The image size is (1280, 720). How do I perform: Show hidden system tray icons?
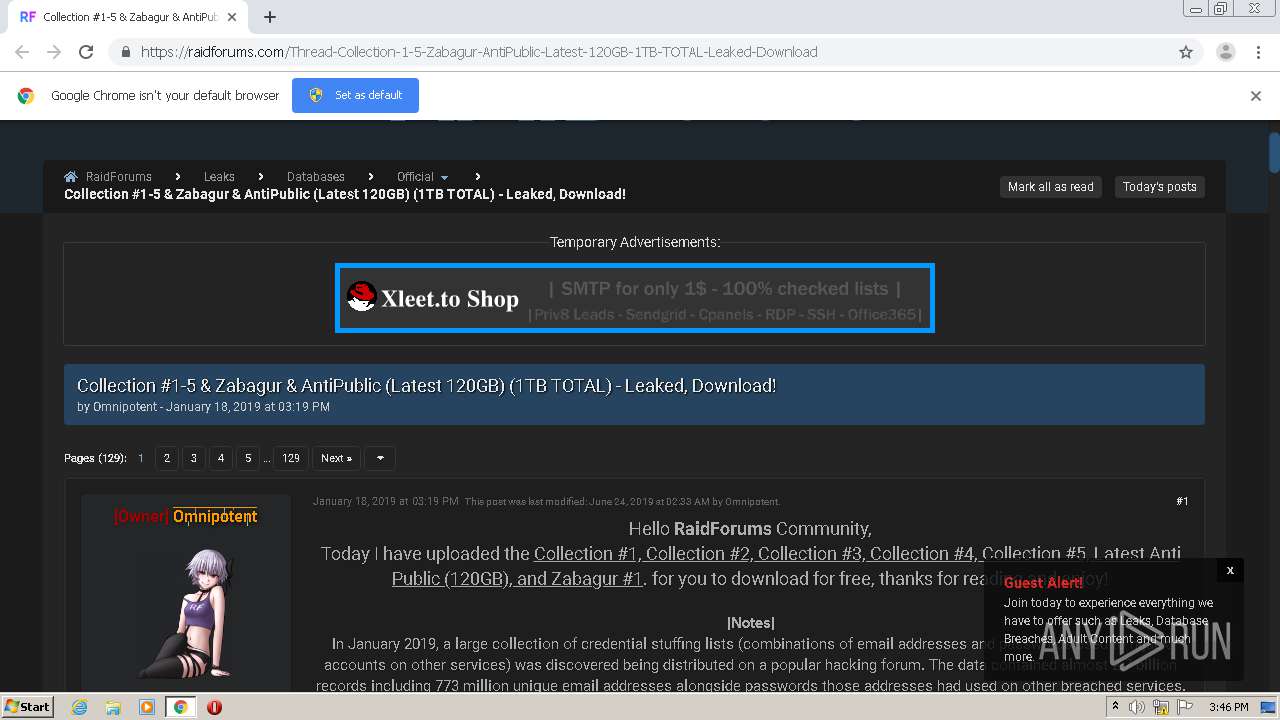point(1115,707)
